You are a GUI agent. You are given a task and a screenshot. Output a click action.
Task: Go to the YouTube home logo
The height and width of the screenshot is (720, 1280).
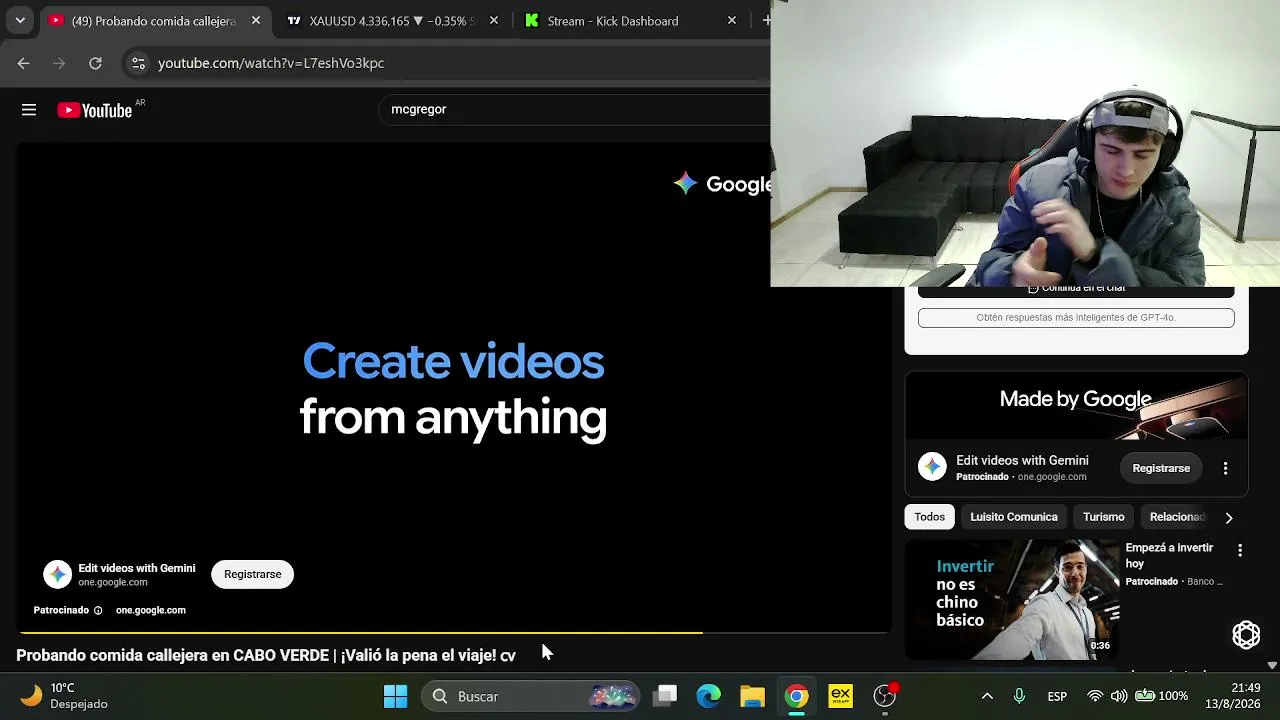pyautogui.click(x=95, y=110)
